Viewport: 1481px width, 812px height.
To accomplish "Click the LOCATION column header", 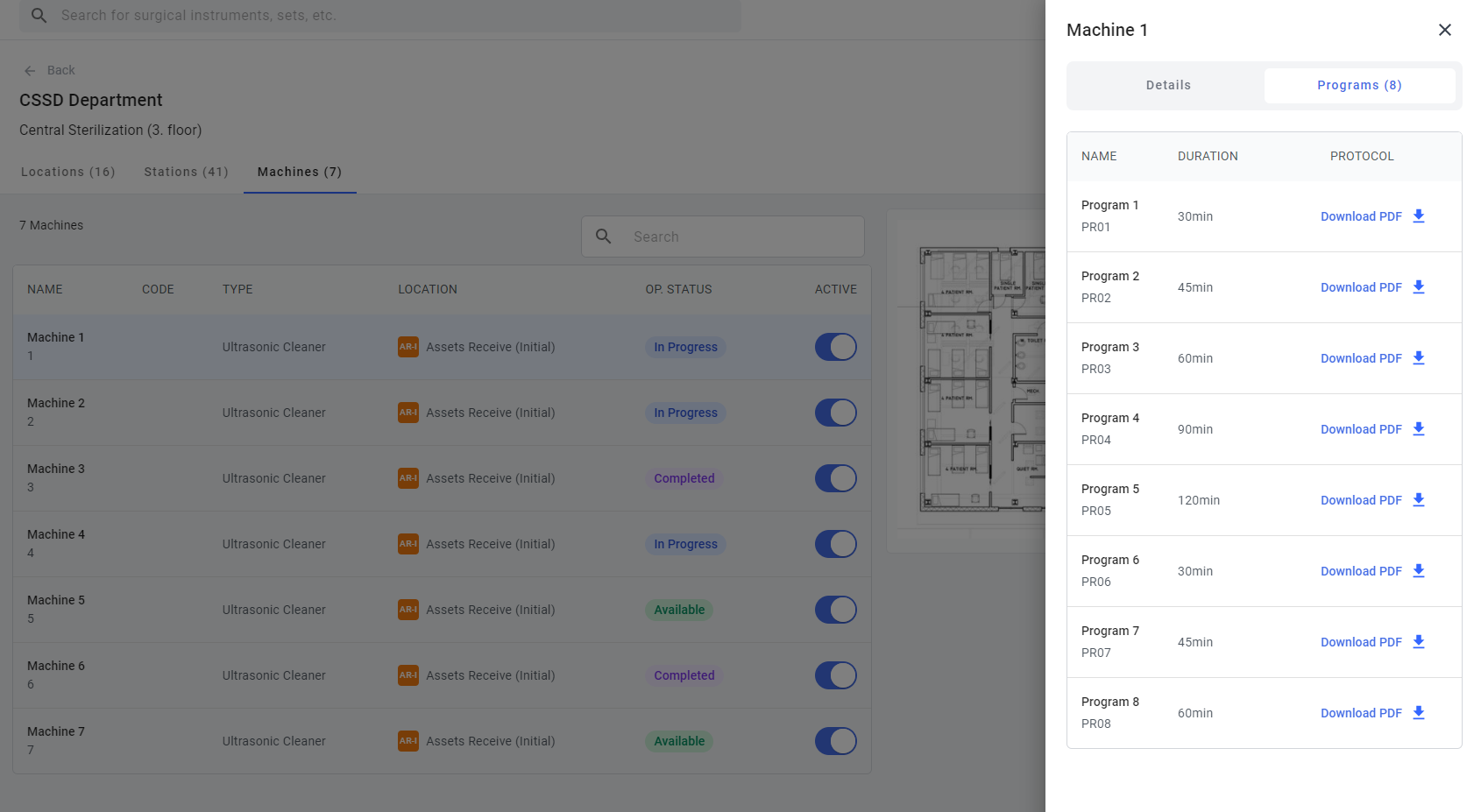I will (428, 289).
